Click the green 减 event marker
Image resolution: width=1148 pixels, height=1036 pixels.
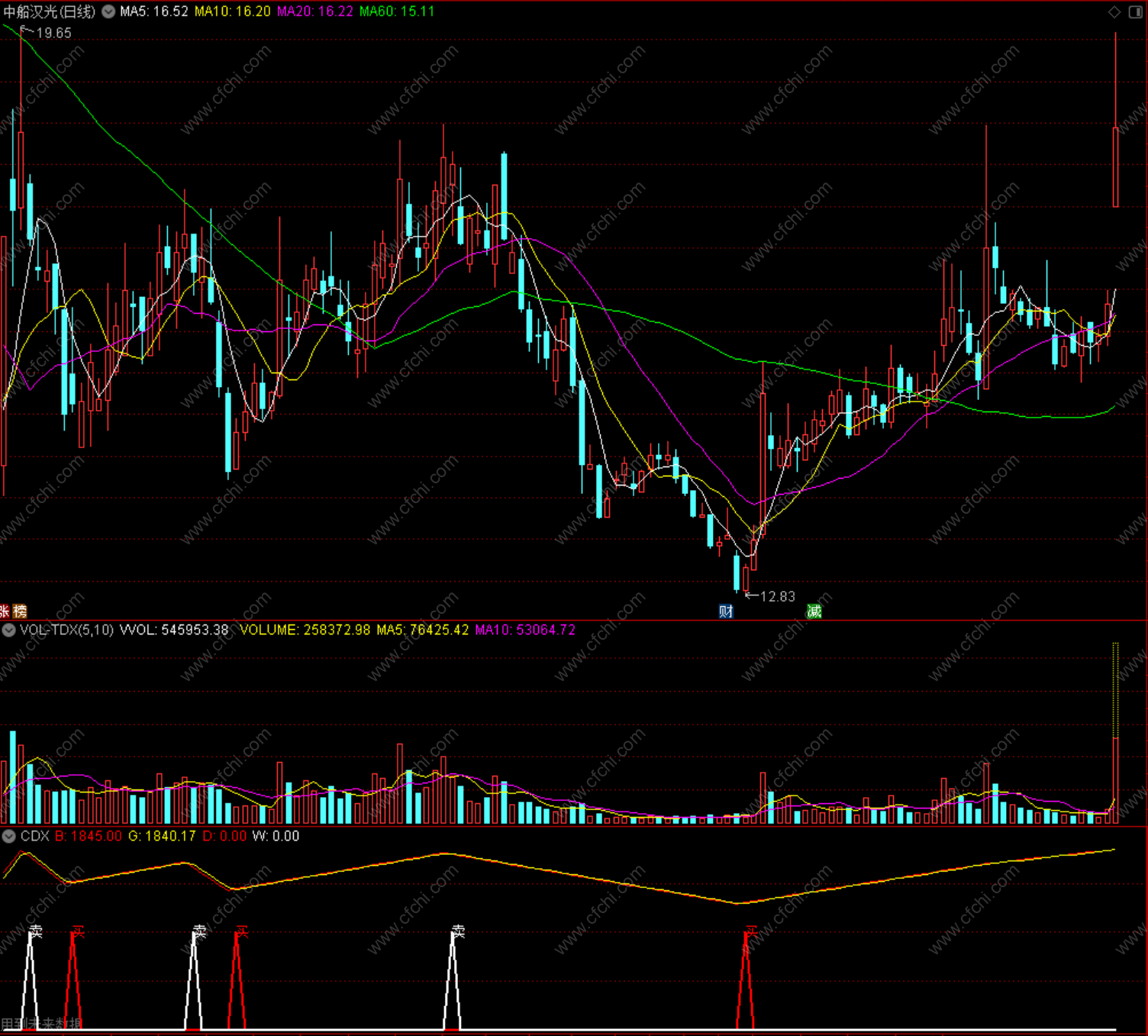point(814,611)
